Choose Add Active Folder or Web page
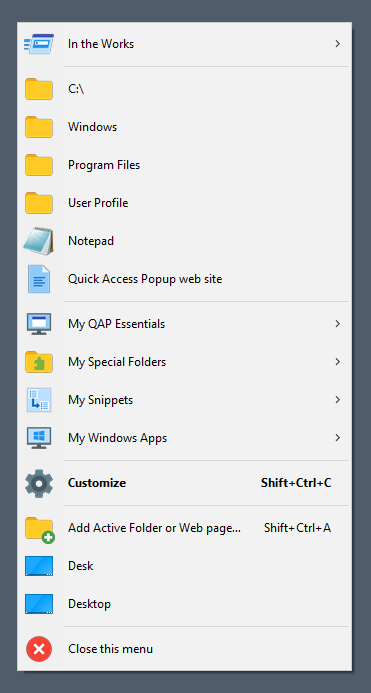 [184, 528]
